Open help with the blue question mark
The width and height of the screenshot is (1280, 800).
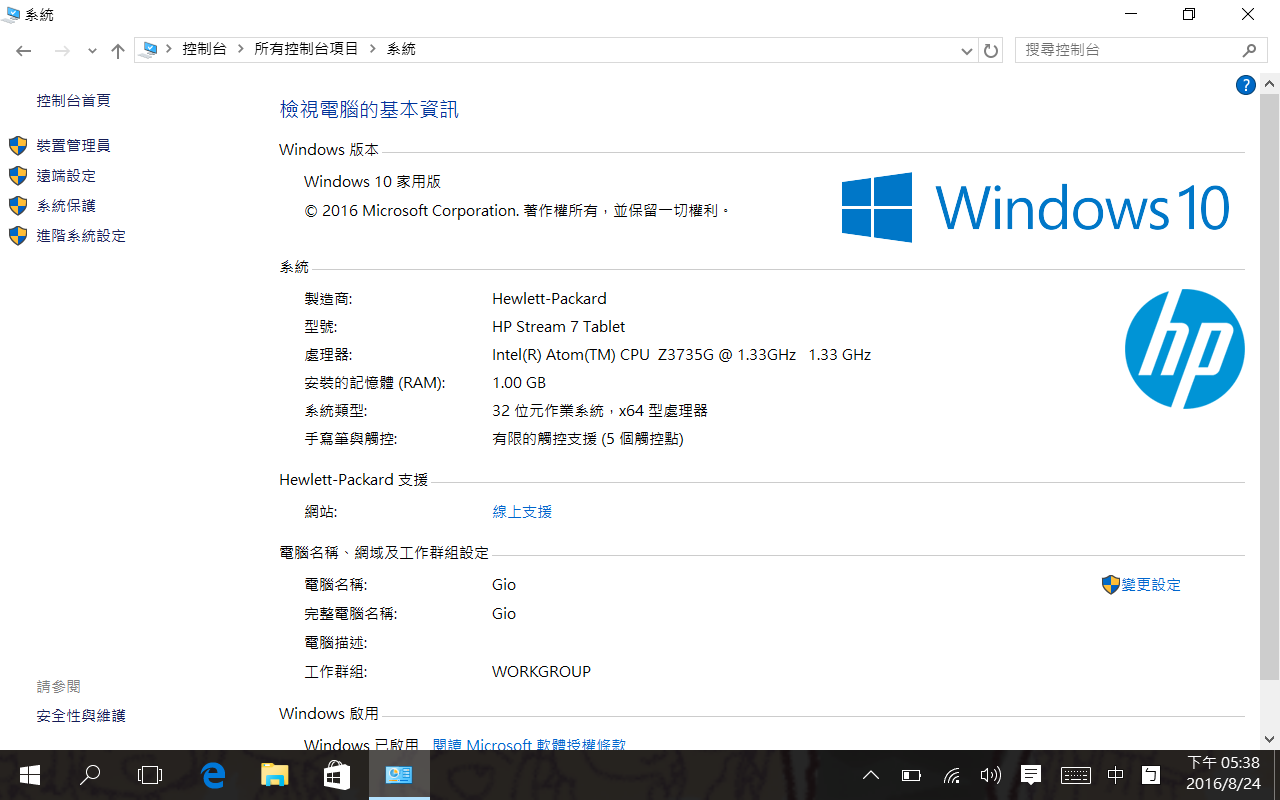tap(1246, 85)
